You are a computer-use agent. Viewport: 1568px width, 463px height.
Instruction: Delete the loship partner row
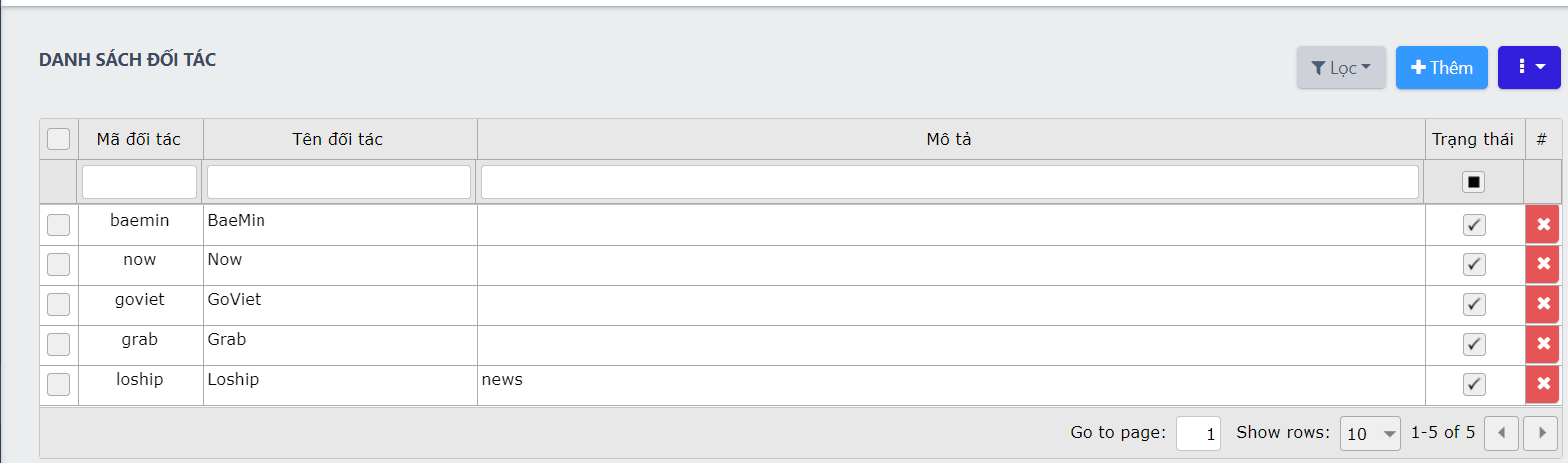tap(1542, 384)
